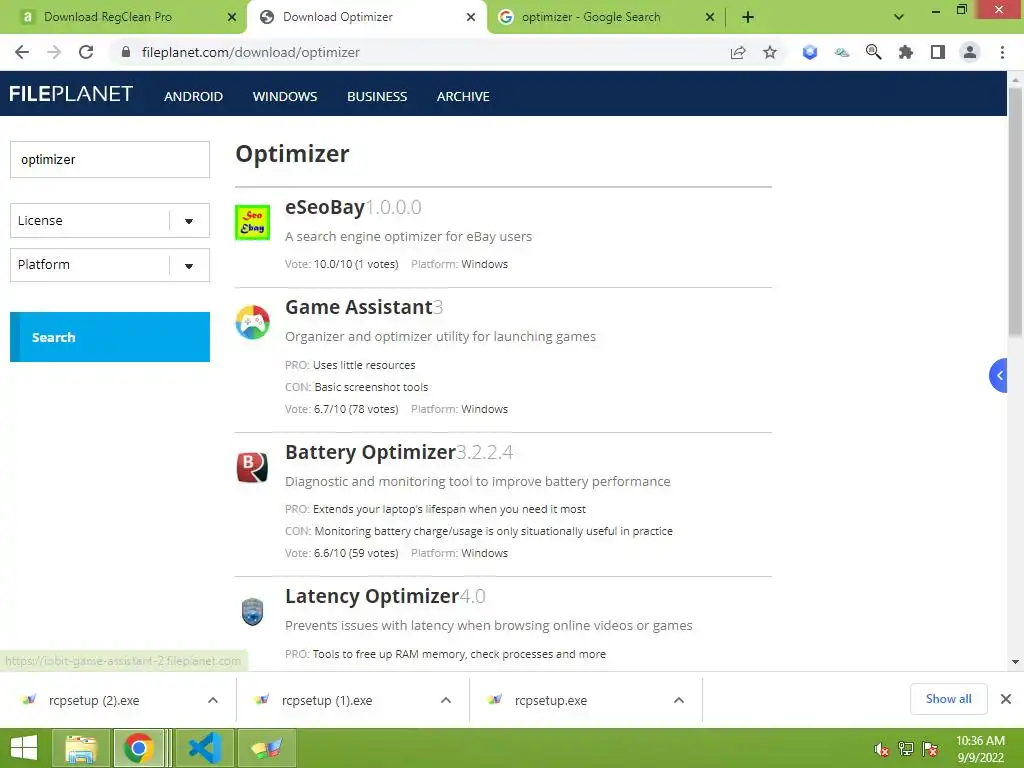Open the BUSINESS menu
This screenshot has width=1024, height=768.
[x=377, y=96]
